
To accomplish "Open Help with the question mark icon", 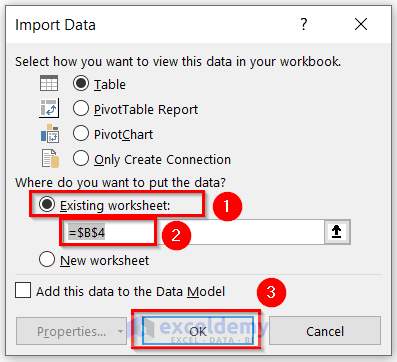I will pyautogui.click(x=304, y=24).
